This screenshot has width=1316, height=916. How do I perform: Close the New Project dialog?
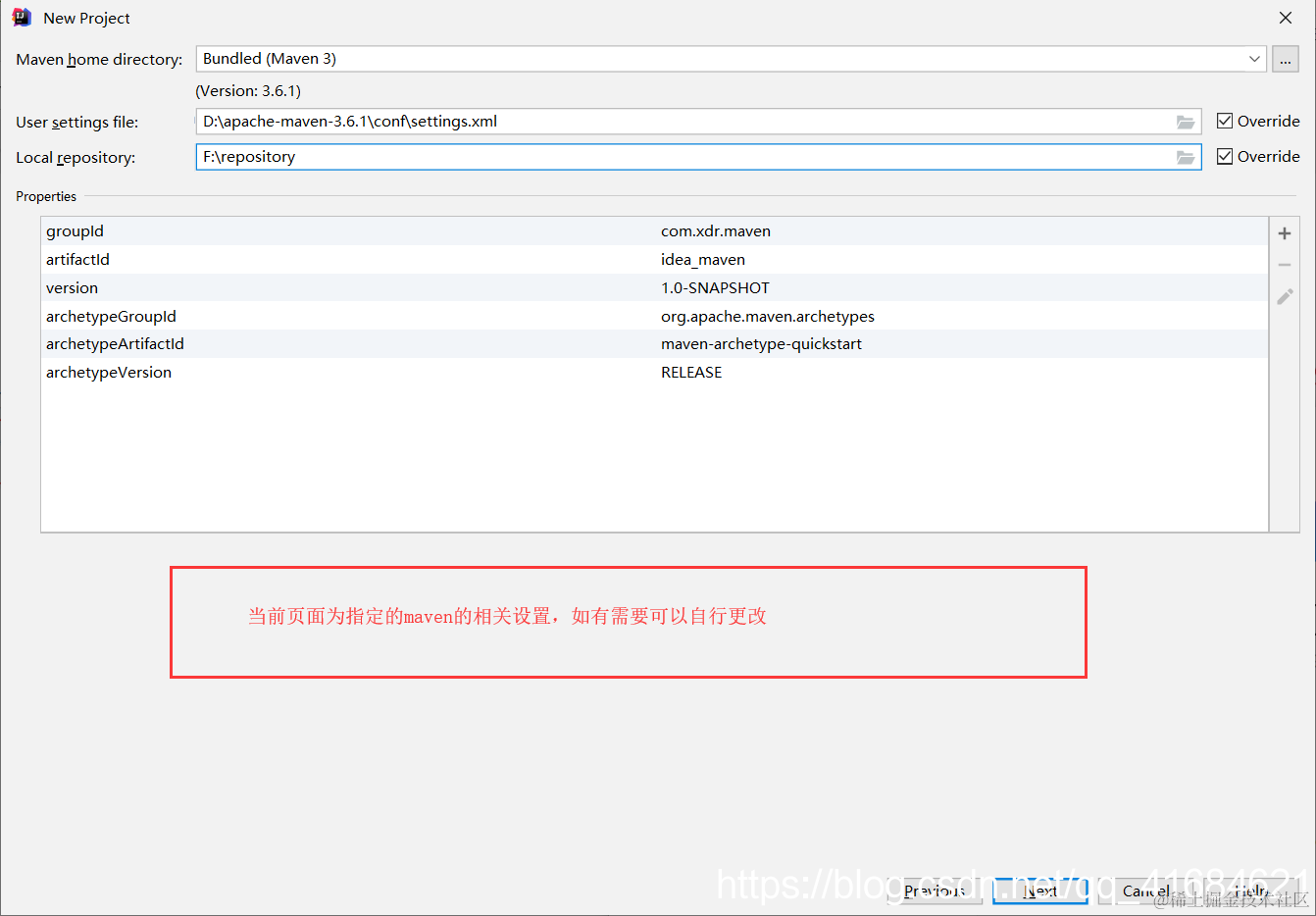coord(1286,18)
